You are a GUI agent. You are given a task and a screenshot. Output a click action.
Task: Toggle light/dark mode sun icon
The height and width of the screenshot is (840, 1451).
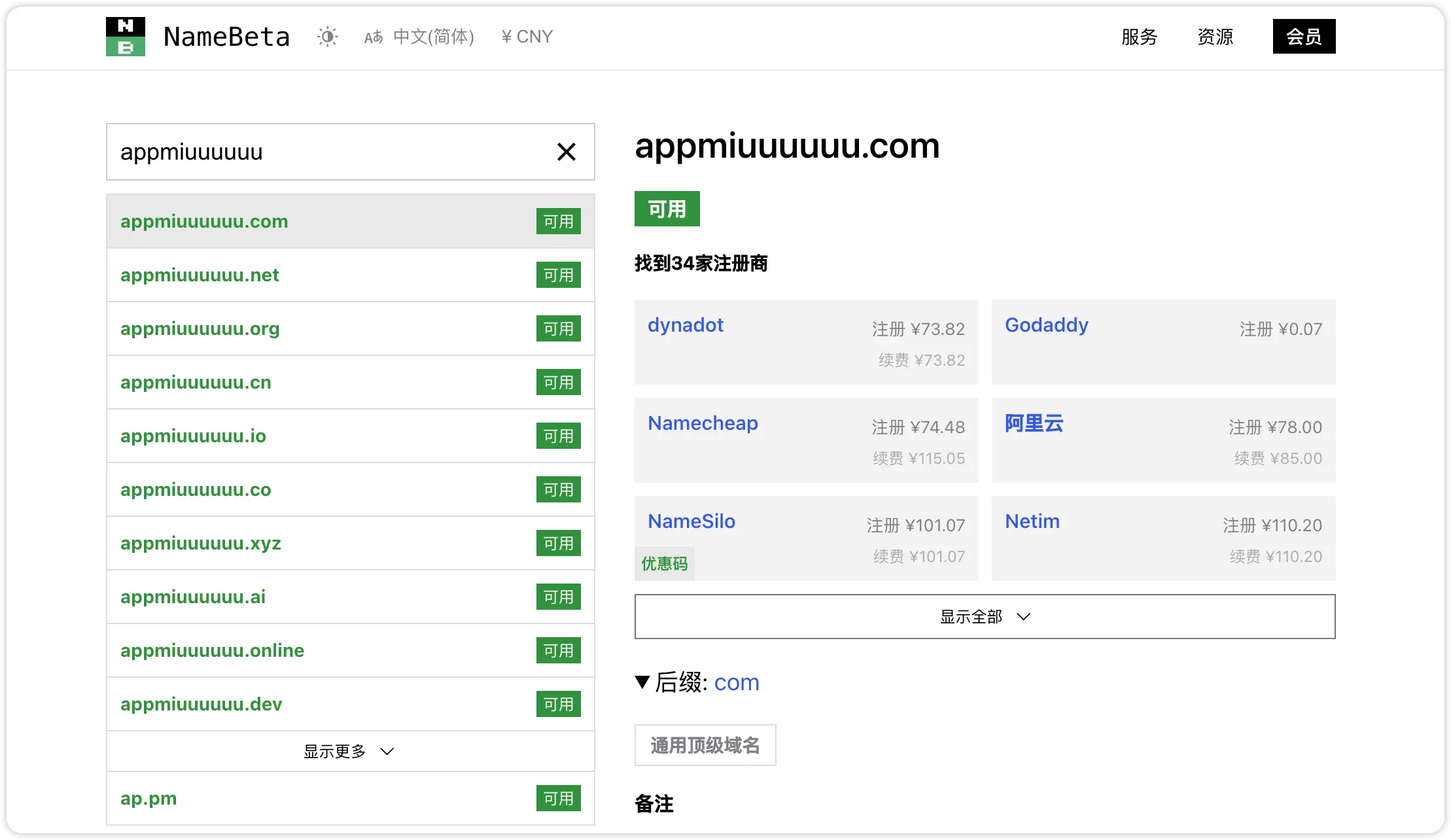coord(326,37)
